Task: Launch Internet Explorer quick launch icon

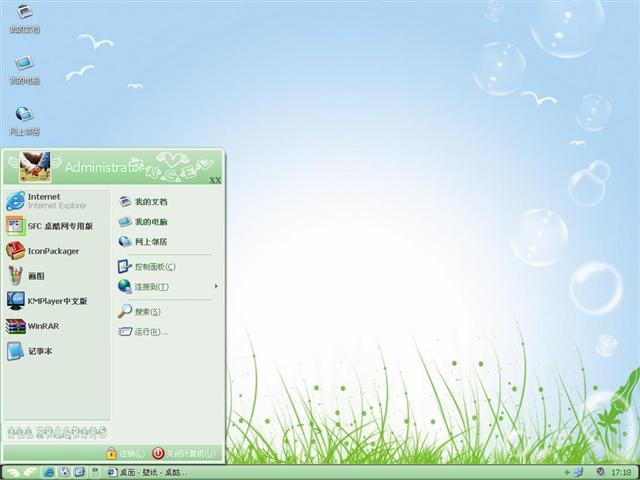Action: [49, 472]
